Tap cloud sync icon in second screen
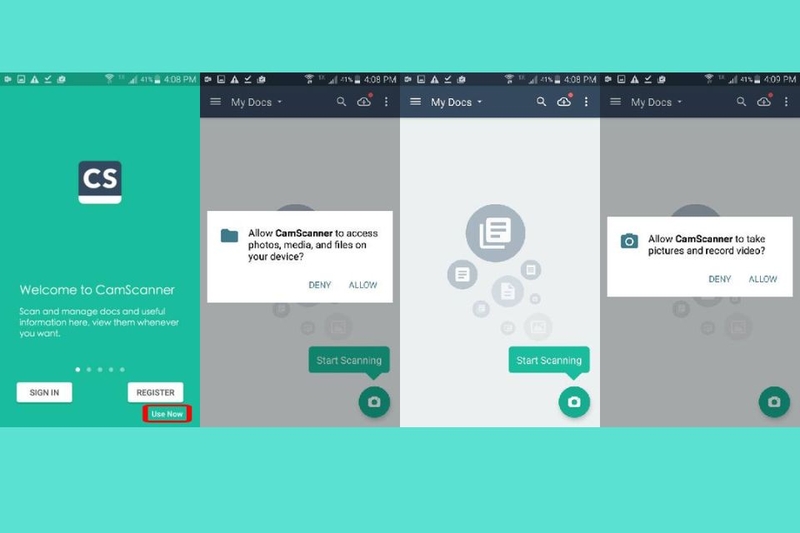The height and width of the screenshot is (533, 800). tap(364, 101)
